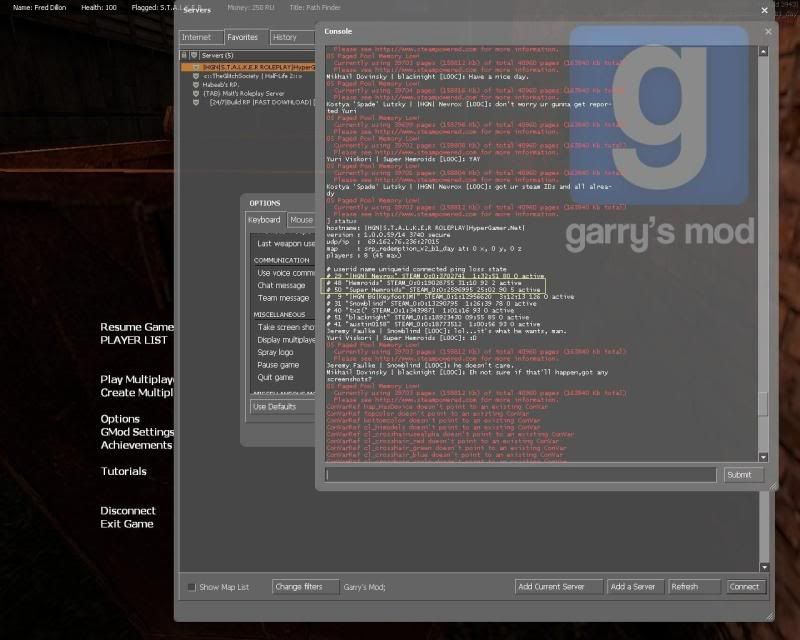The image size is (800, 640).
Task: Switch to the Internet servers tab
Action: [x=201, y=37]
